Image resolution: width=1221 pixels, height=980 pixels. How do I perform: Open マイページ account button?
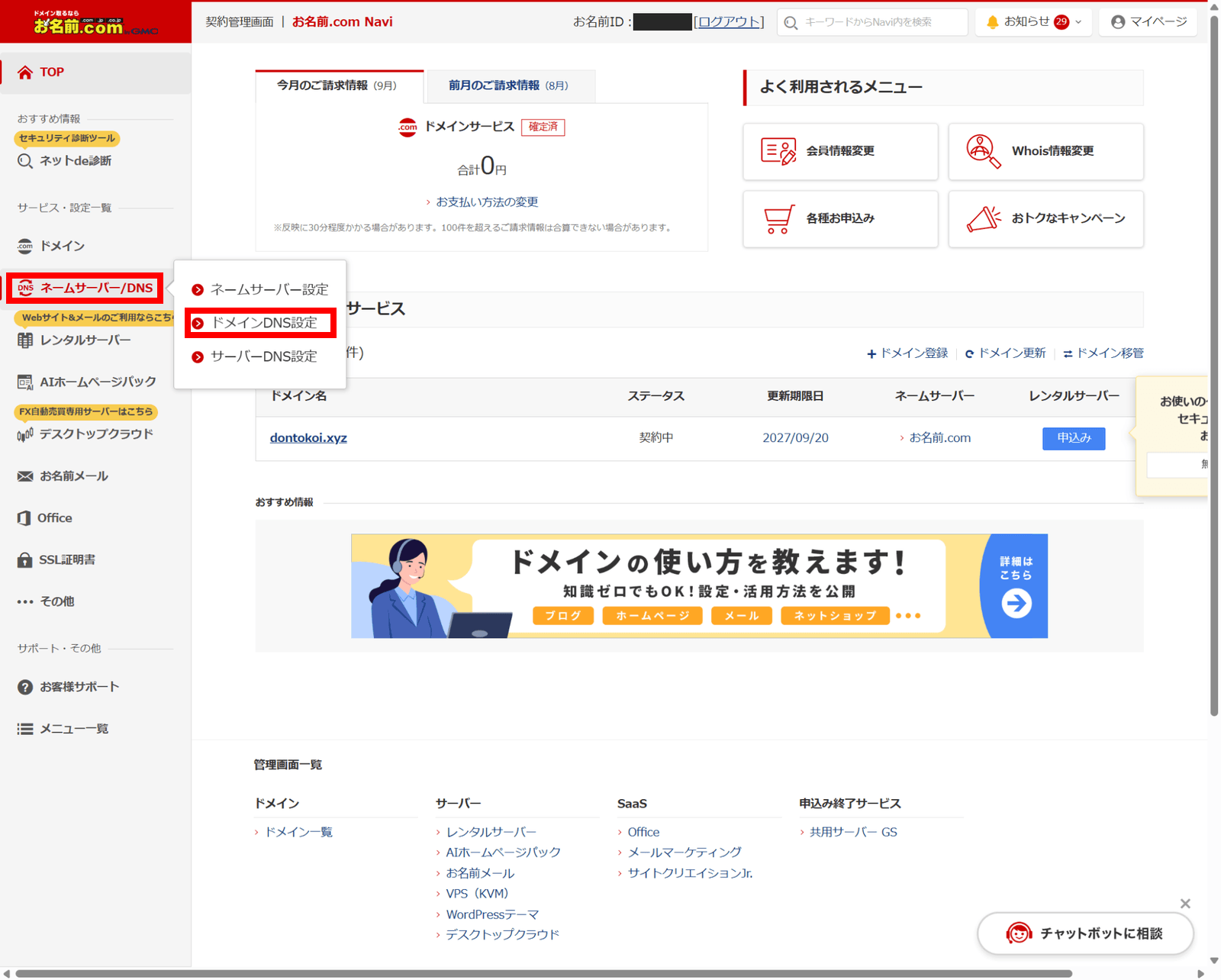[1149, 22]
